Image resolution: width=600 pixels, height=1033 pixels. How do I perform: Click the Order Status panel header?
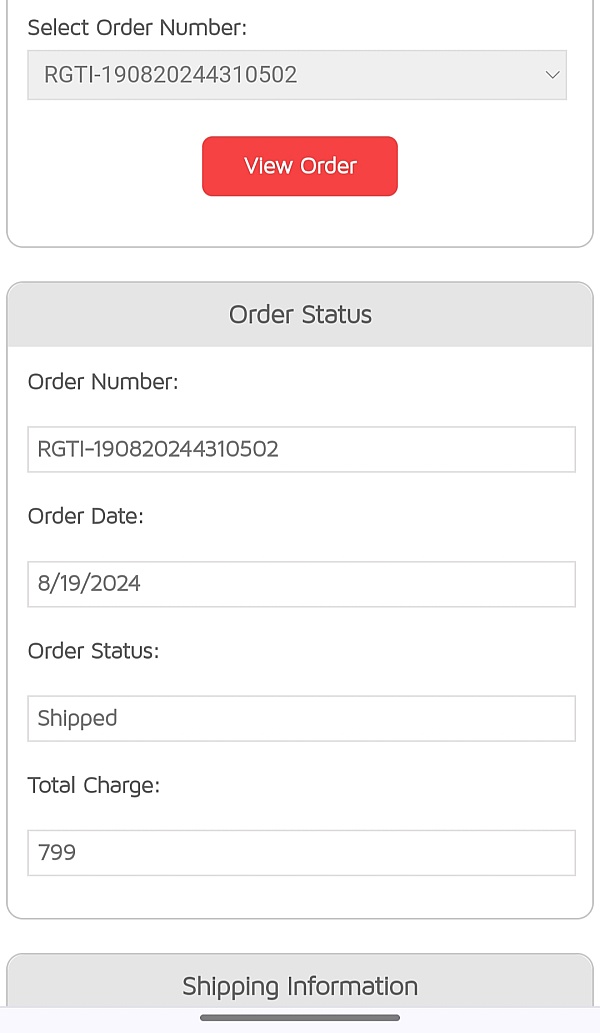pyautogui.click(x=300, y=315)
